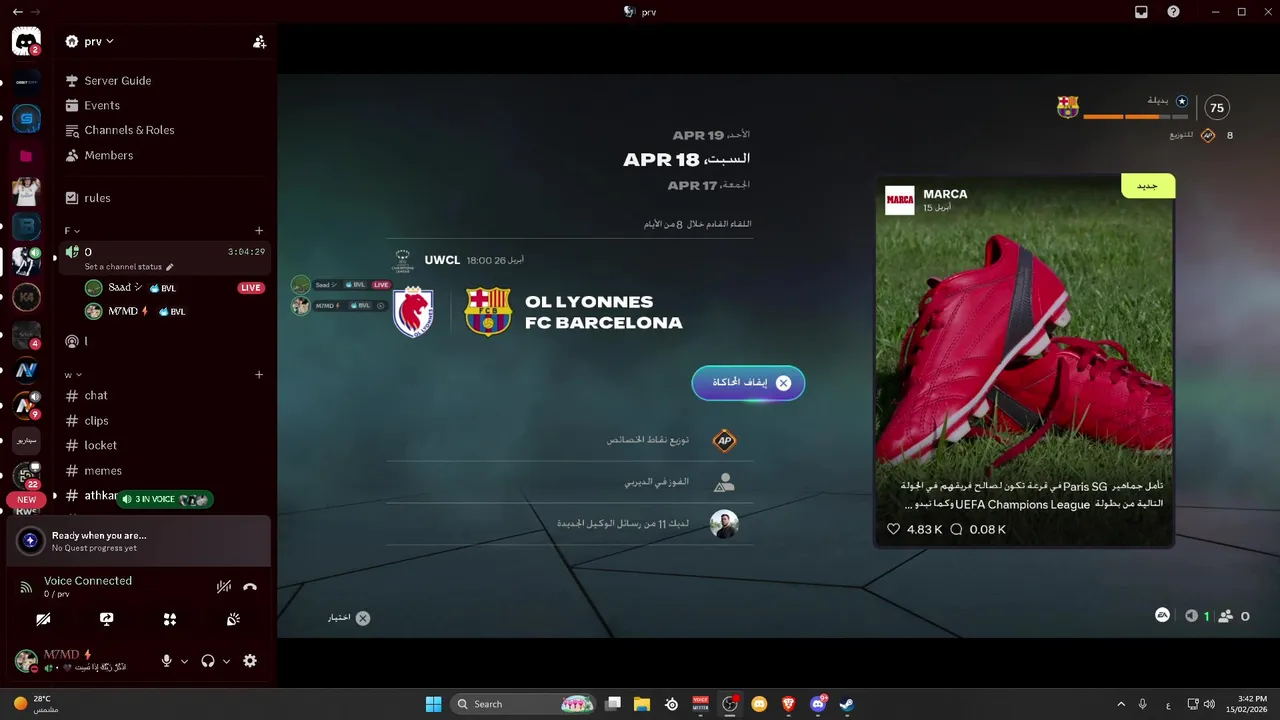Click the comments icon on MARCA post
1280x720 pixels.
tap(956, 529)
